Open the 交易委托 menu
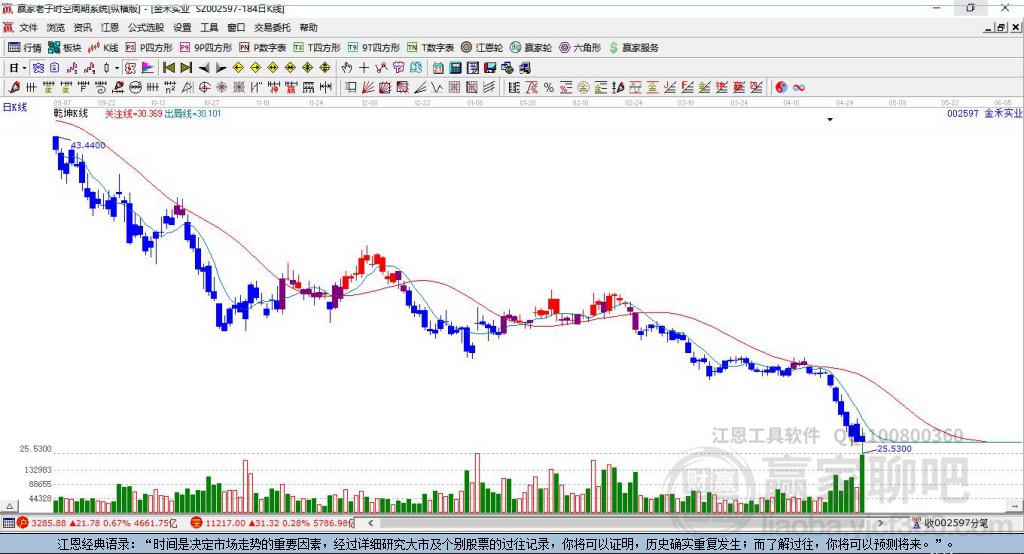The height and width of the screenshot is (554, 1024). (x=272, y=27)
